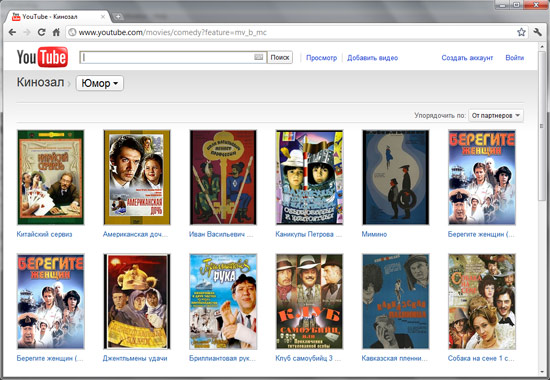The image size is (550, 380).
Task: Click the scrollbar down arrow
Action: pos(542,372)
